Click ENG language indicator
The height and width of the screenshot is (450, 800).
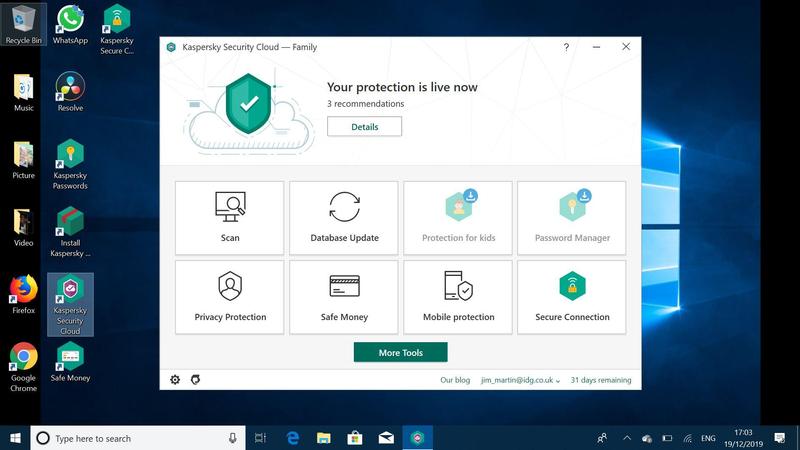coord(708,438)
